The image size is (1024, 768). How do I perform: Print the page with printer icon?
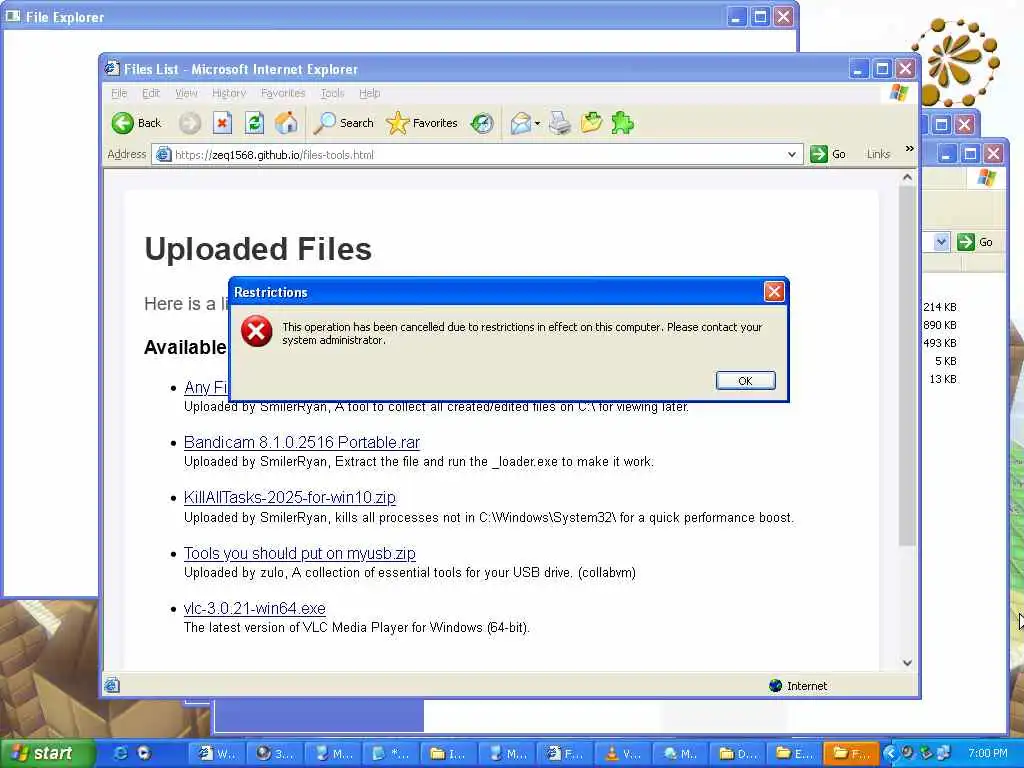click(560, 123)
